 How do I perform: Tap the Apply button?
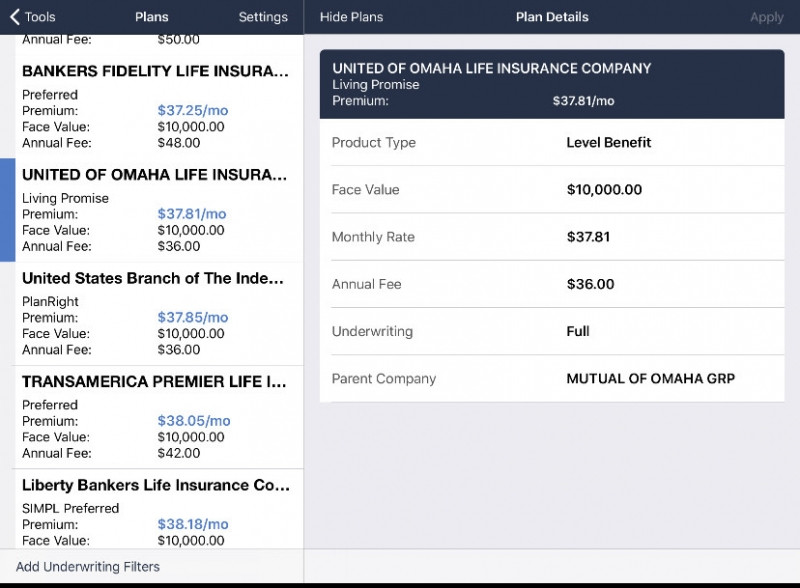tap(766, 17)
